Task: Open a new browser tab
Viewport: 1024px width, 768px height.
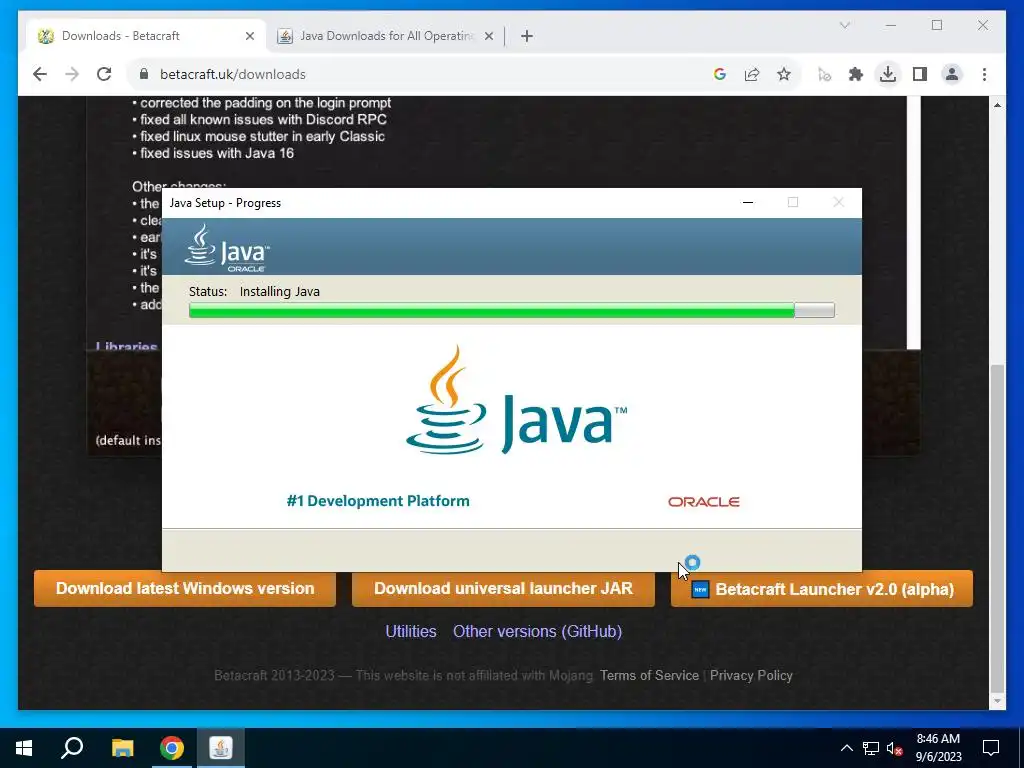Action: point(527,36)
